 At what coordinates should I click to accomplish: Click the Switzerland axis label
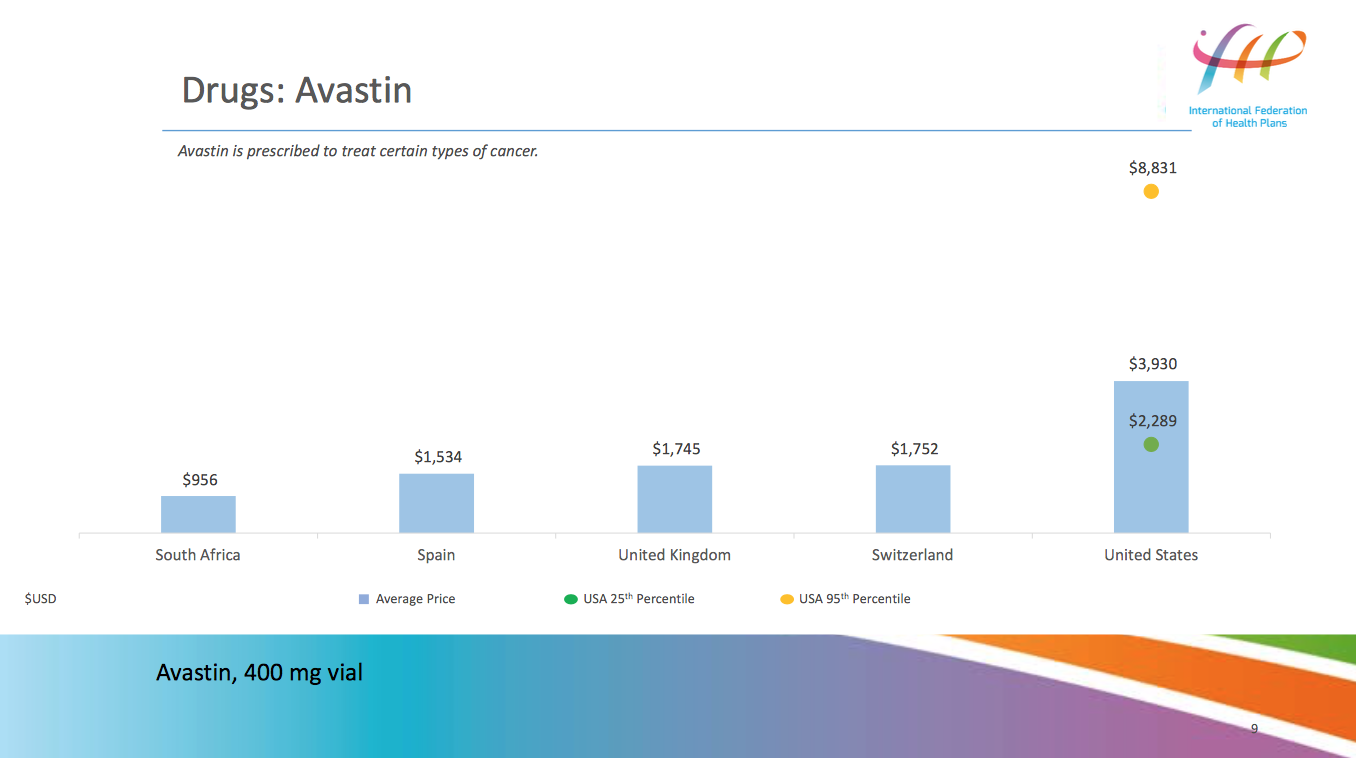click(x=912, y=555)
